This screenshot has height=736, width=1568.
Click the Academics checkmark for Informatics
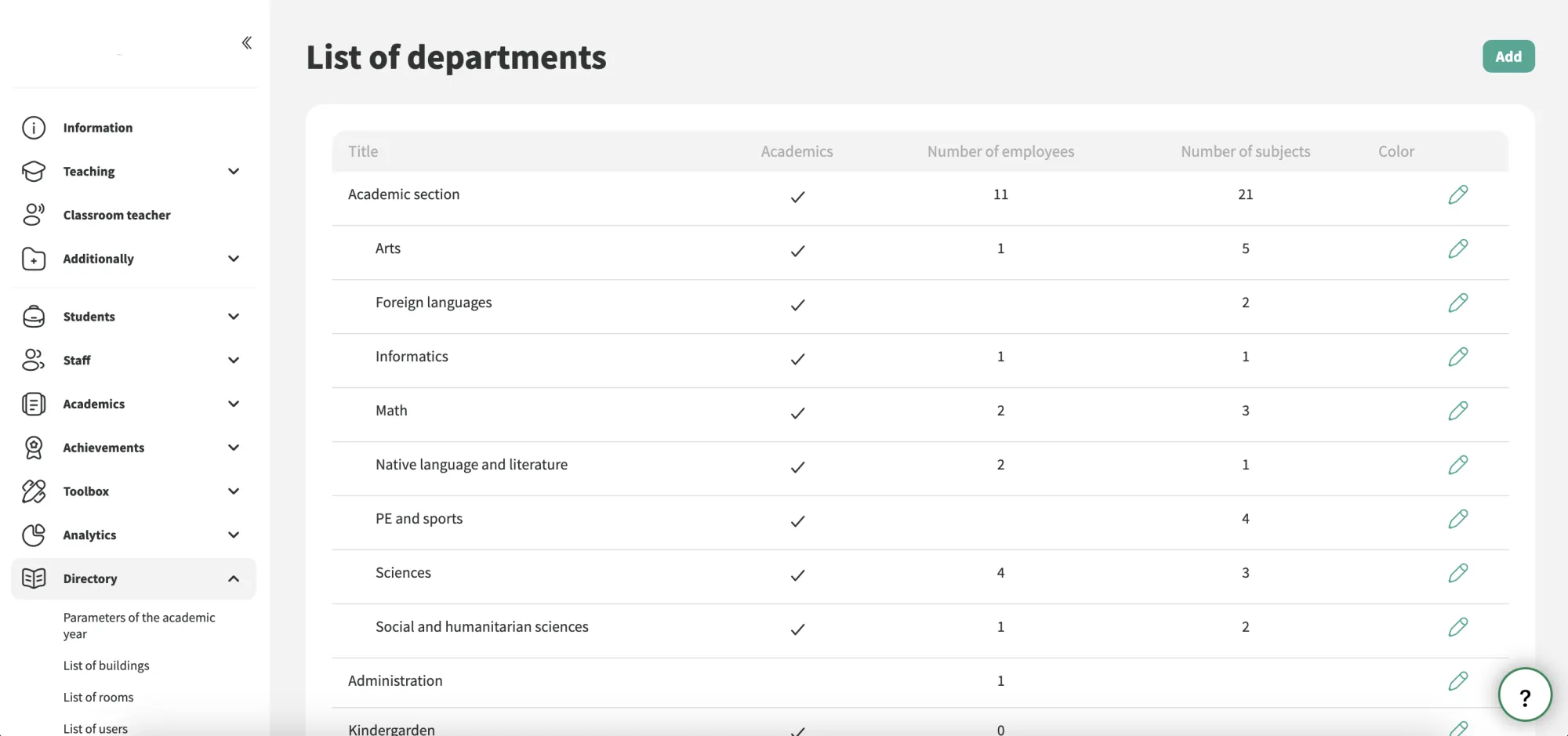[x=797, y=359]
